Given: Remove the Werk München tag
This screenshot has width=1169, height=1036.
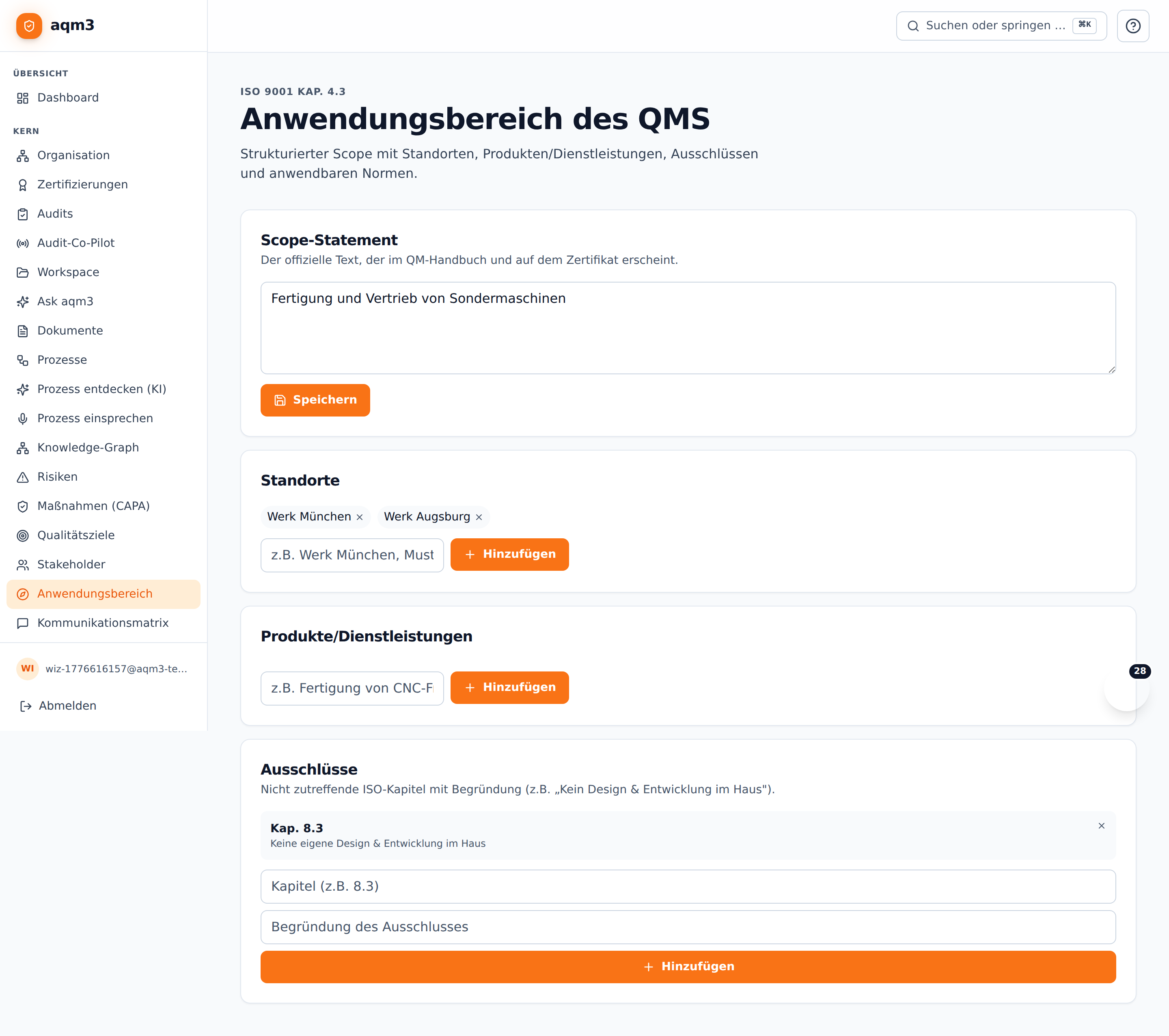Looking at the screenshot, I should click(360, 517).
